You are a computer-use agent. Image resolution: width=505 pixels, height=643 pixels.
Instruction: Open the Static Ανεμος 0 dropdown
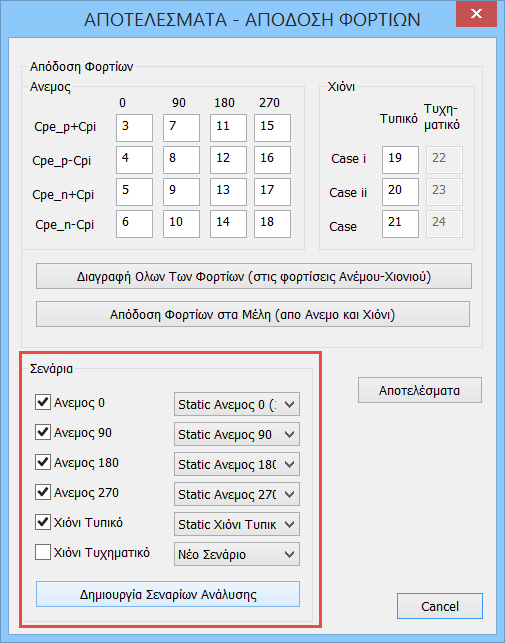(x=237, y=404)
